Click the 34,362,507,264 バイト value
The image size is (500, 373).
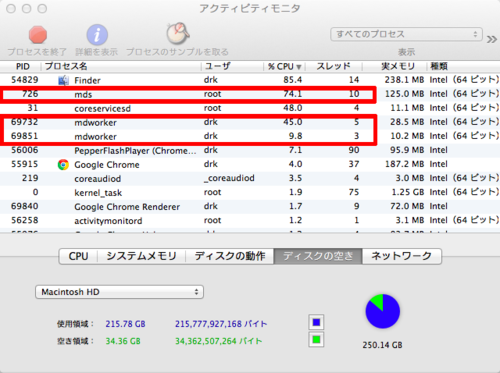click(219, 341)
